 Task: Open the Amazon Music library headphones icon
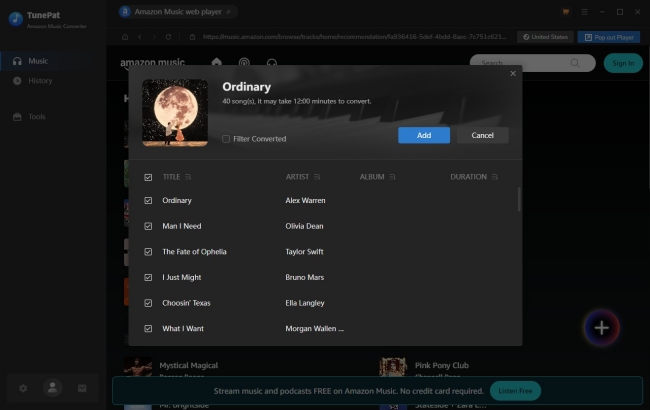point(272,63)
